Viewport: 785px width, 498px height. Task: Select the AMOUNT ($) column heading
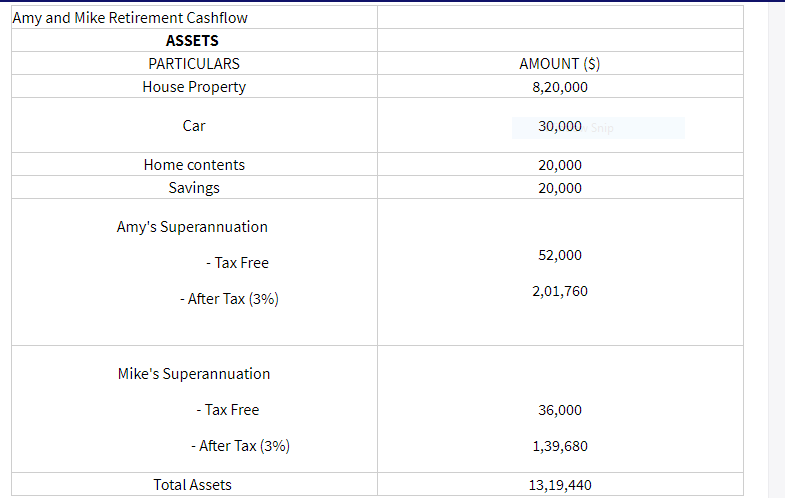(559, 64)
